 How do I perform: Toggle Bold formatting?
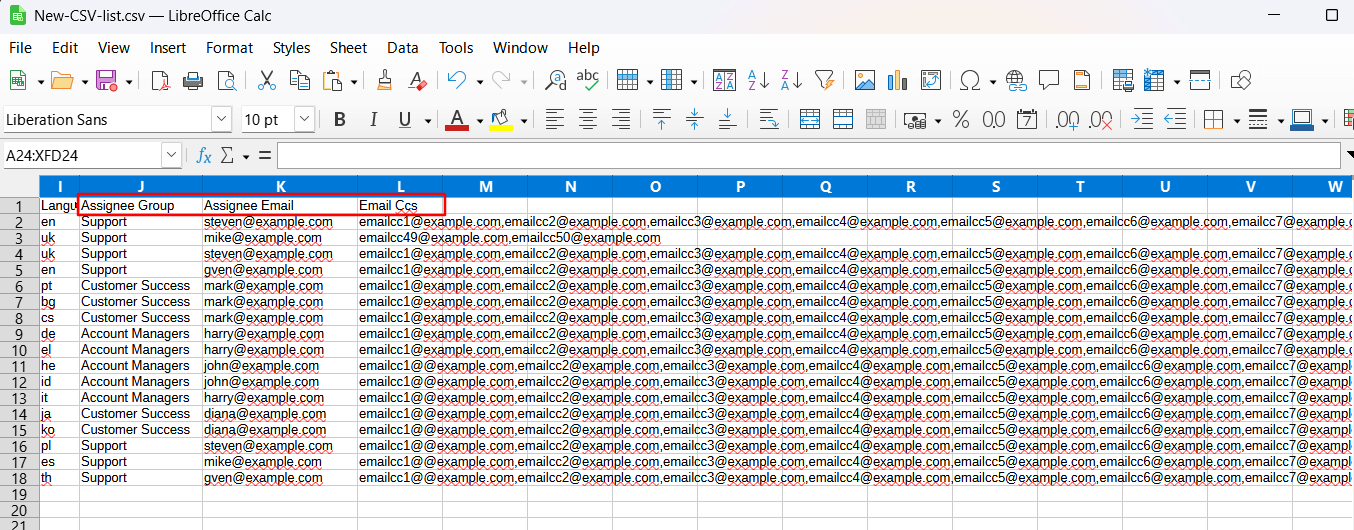(x=339, y=120)
